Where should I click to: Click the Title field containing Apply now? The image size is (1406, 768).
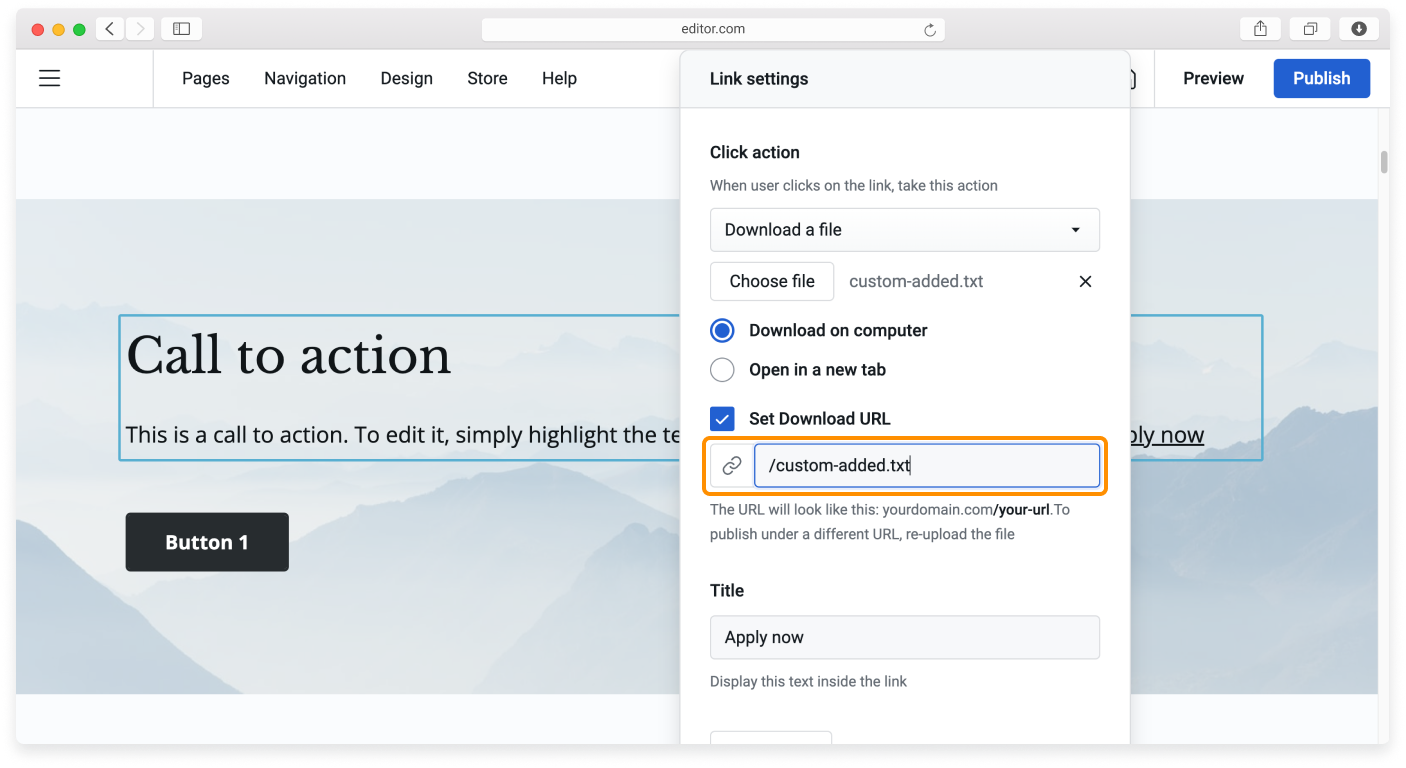(x=905, y=637)
